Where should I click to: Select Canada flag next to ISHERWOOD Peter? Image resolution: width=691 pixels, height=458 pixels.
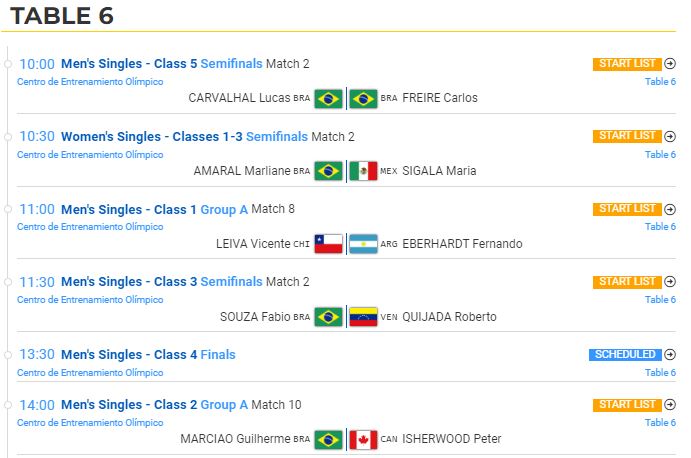[x=363, y=439]
